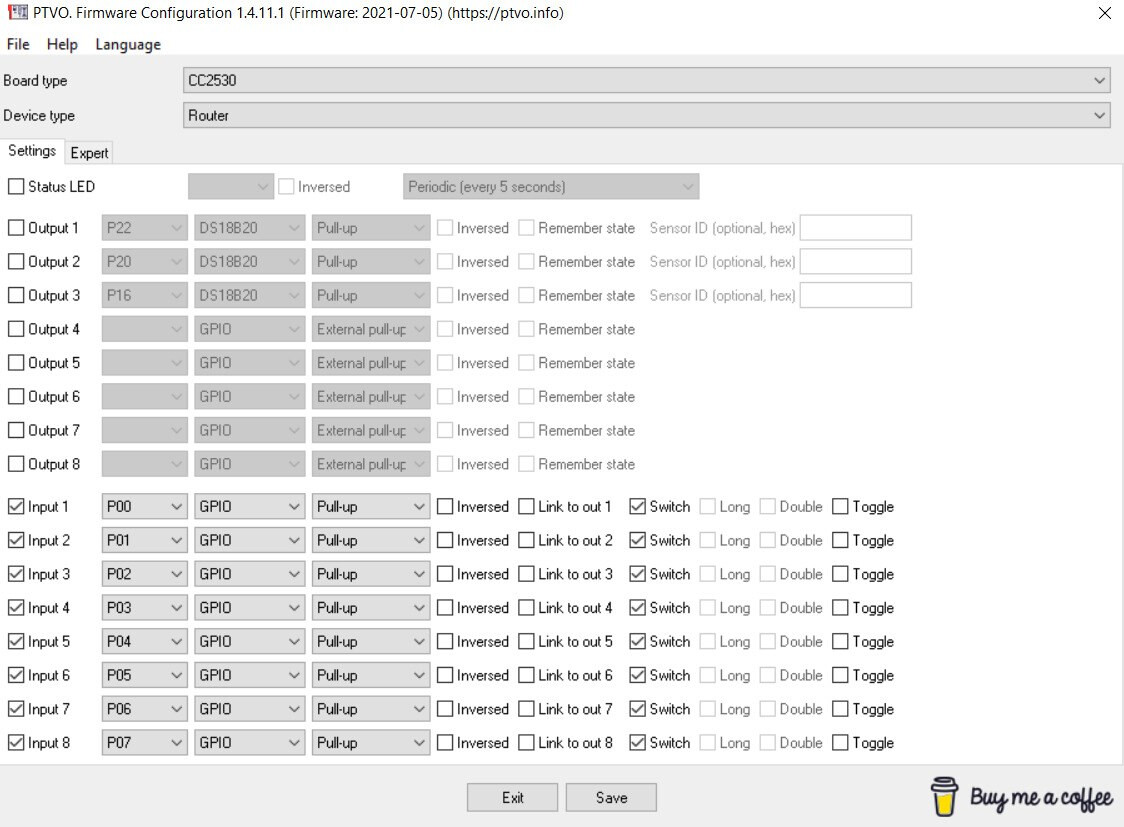The width and height of the screenshot is (1124, 827).
Task: Open the Help menu
Action: tap(62, 44)
